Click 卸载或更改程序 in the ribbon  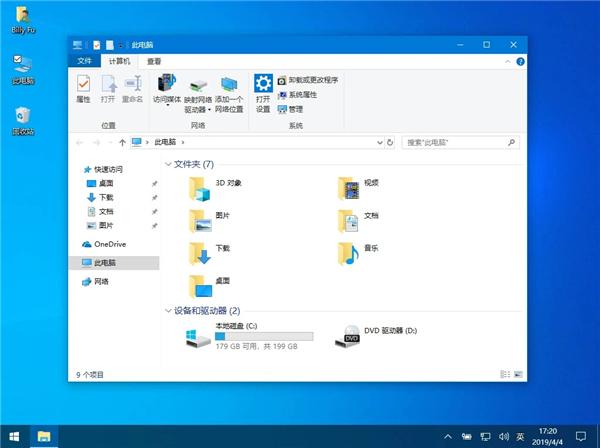(313, 79)
